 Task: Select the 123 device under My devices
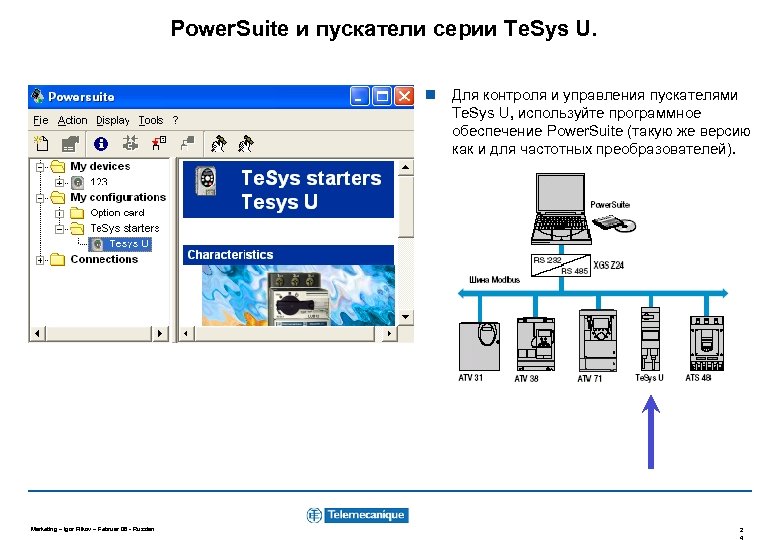[x=98, y=182]
